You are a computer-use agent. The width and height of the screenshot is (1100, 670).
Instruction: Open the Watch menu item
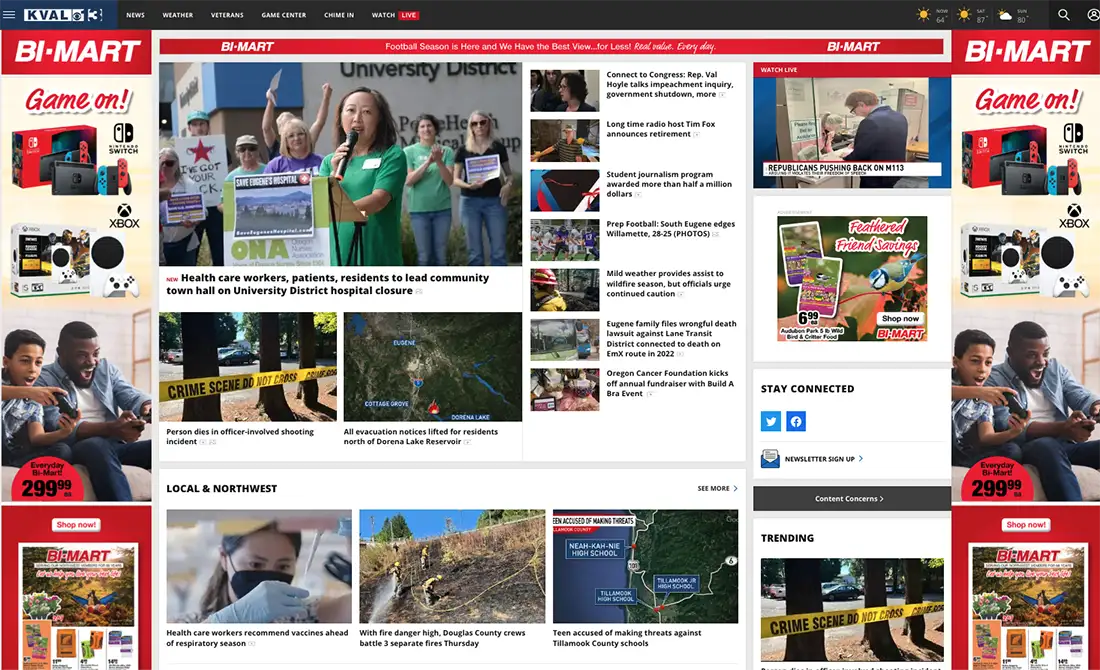[x=383, y=15]
